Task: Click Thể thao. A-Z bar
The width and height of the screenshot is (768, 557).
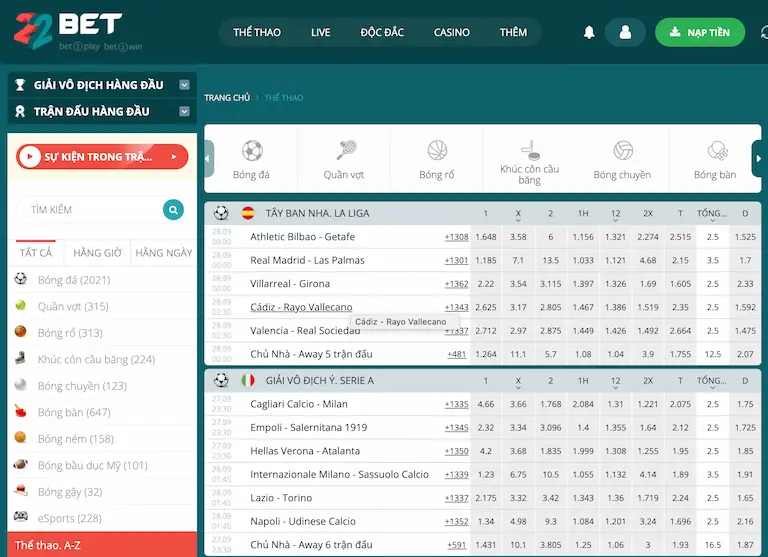Action: (102, 545)
